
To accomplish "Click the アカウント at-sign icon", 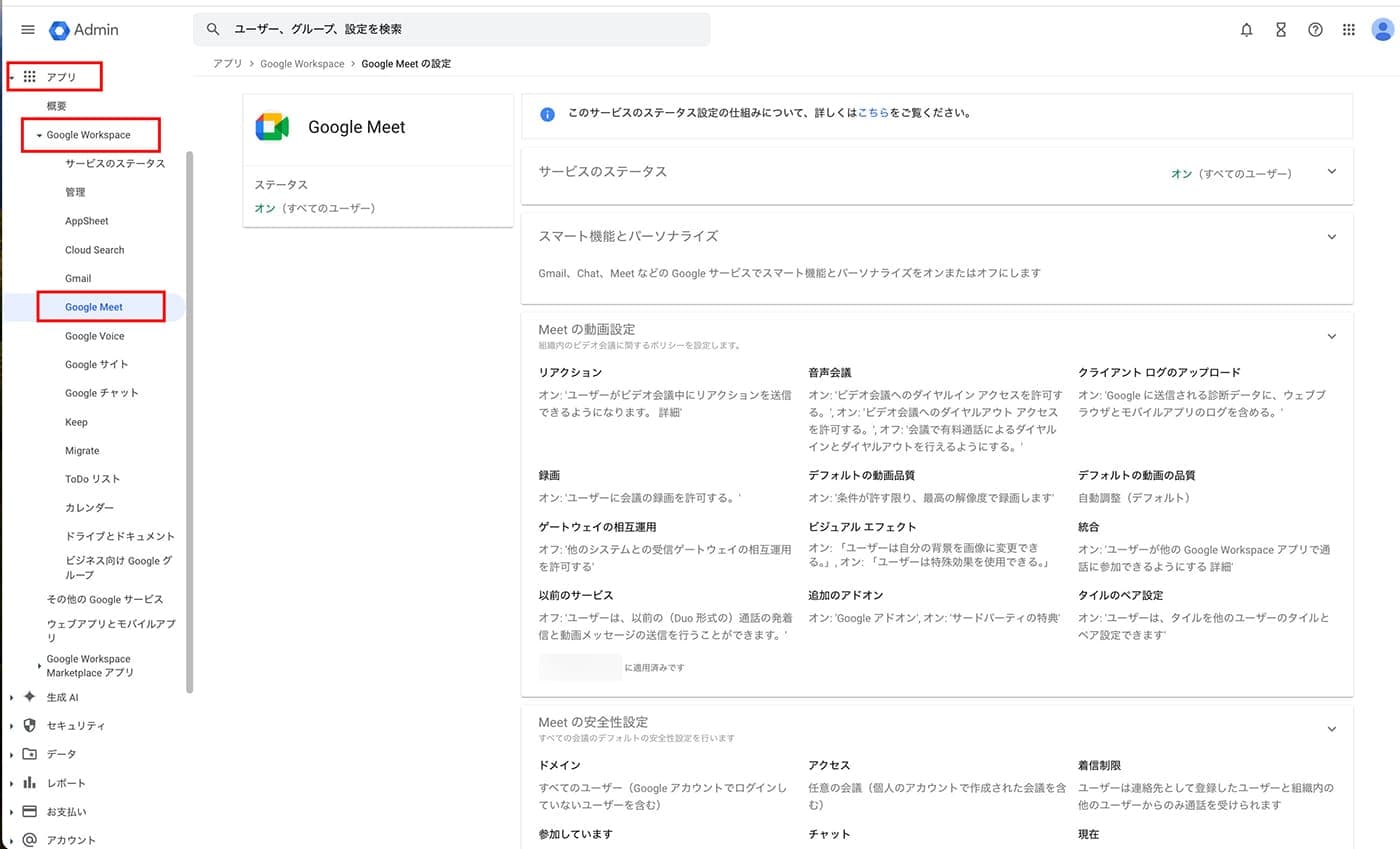I will (29, 840).
